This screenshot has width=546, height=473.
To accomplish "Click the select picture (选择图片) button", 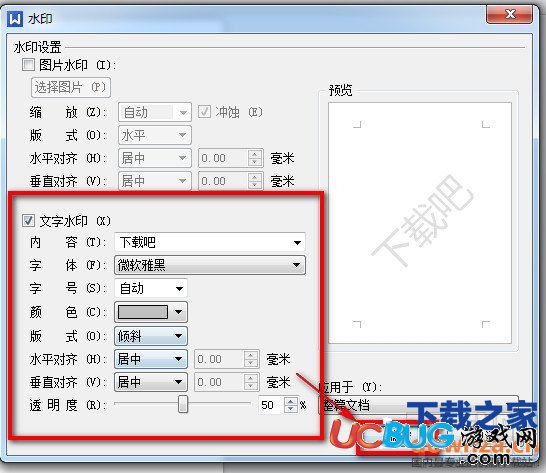I will click(71, 87).
